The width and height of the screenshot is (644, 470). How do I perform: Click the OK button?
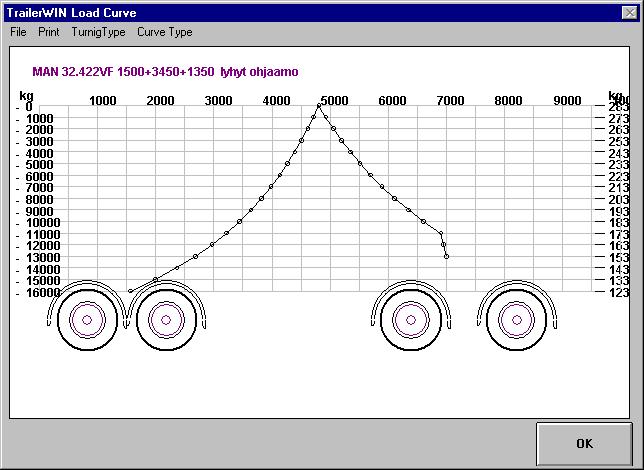[584, 444]
